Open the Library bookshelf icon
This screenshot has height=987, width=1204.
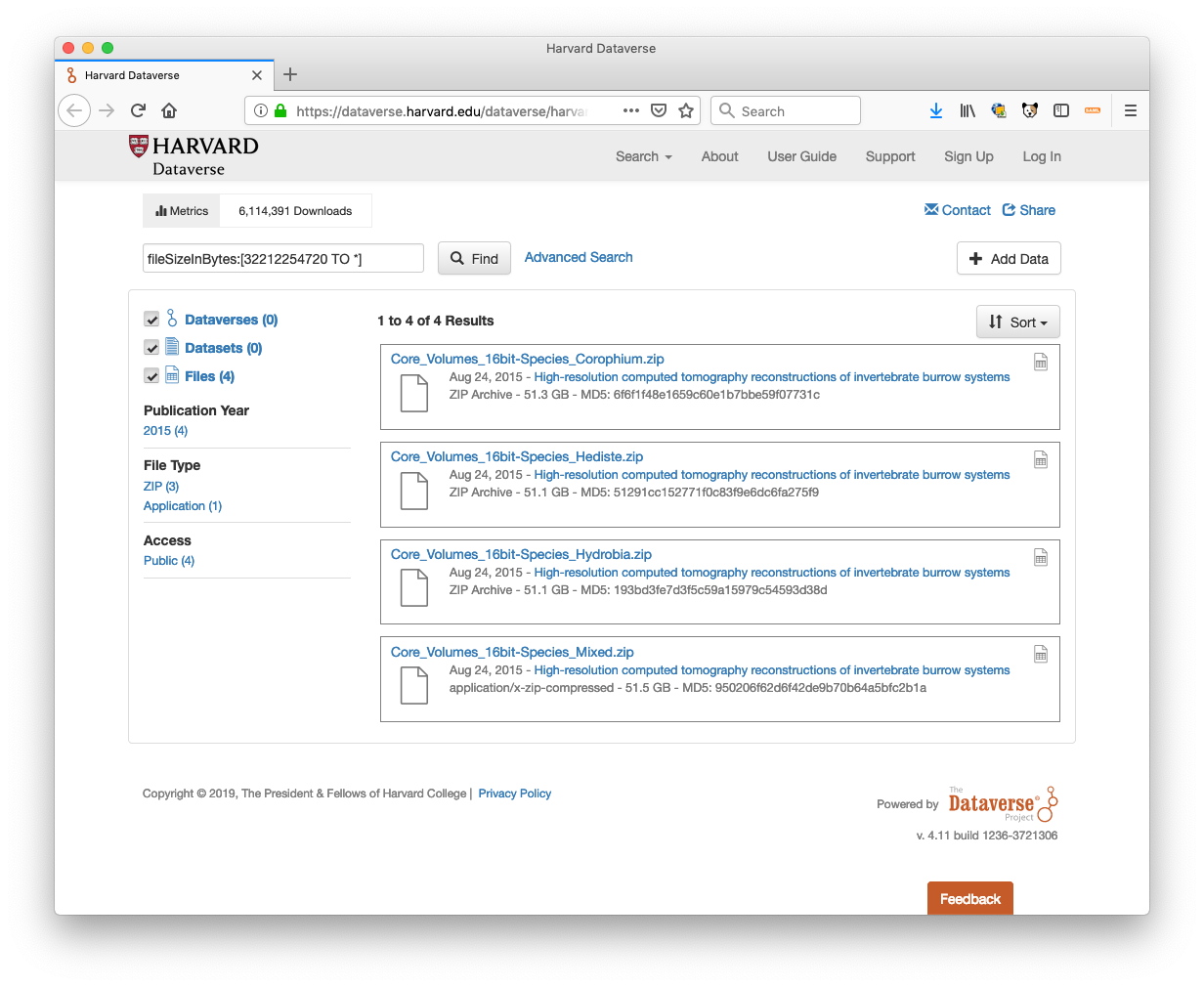click(967, 110)
